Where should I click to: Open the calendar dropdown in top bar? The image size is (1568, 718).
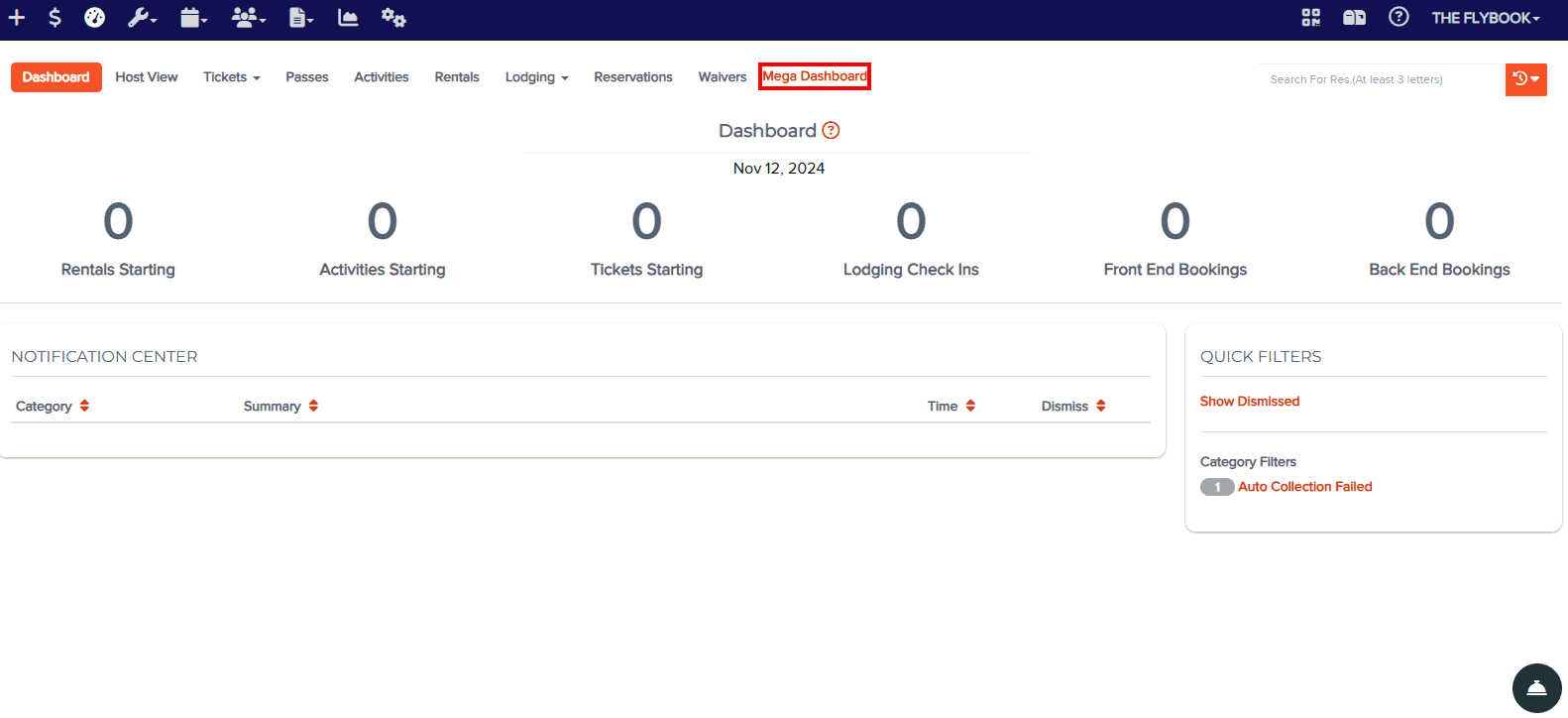pos(194,18)
